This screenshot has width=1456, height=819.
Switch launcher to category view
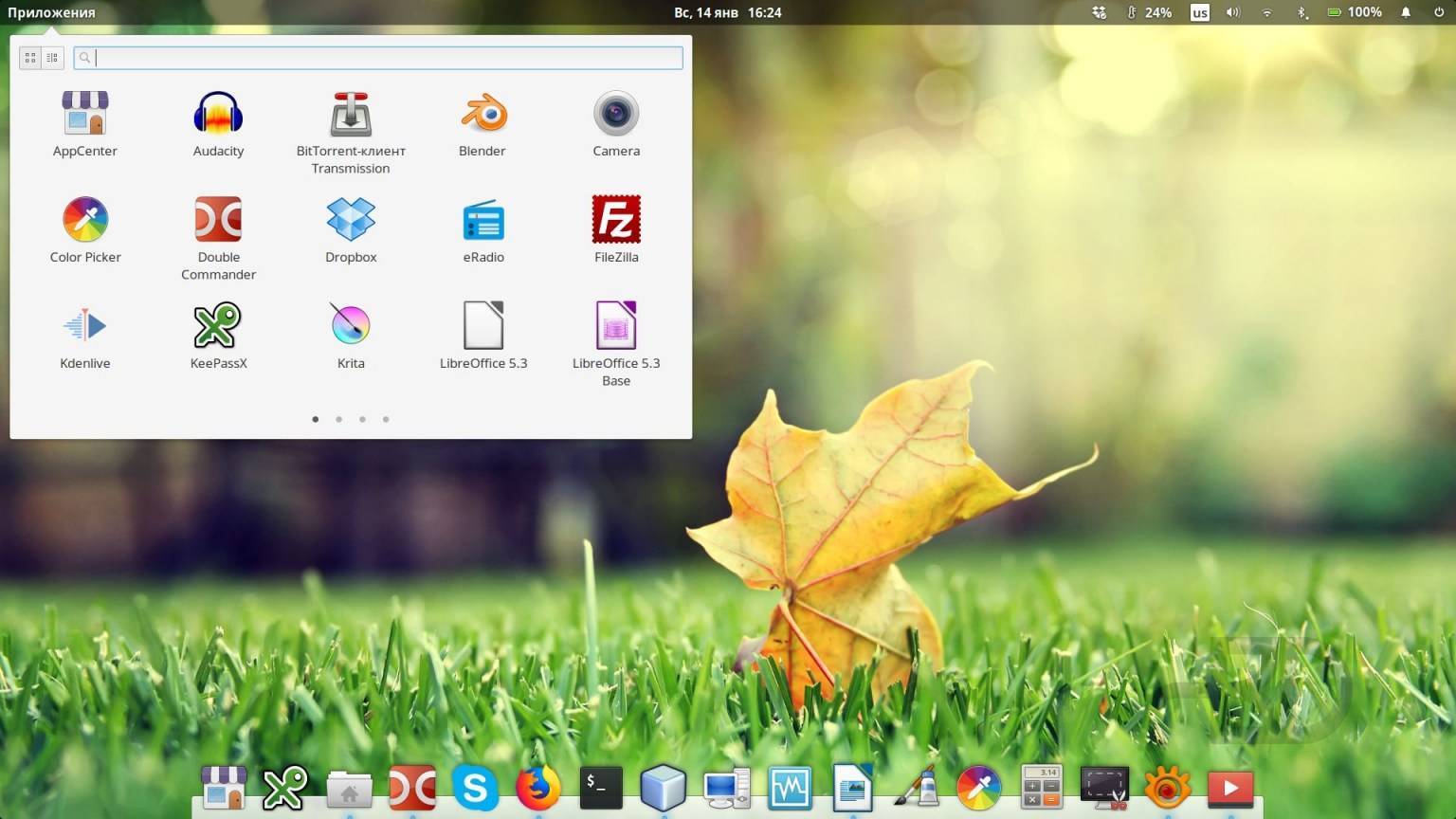[52, 58]
